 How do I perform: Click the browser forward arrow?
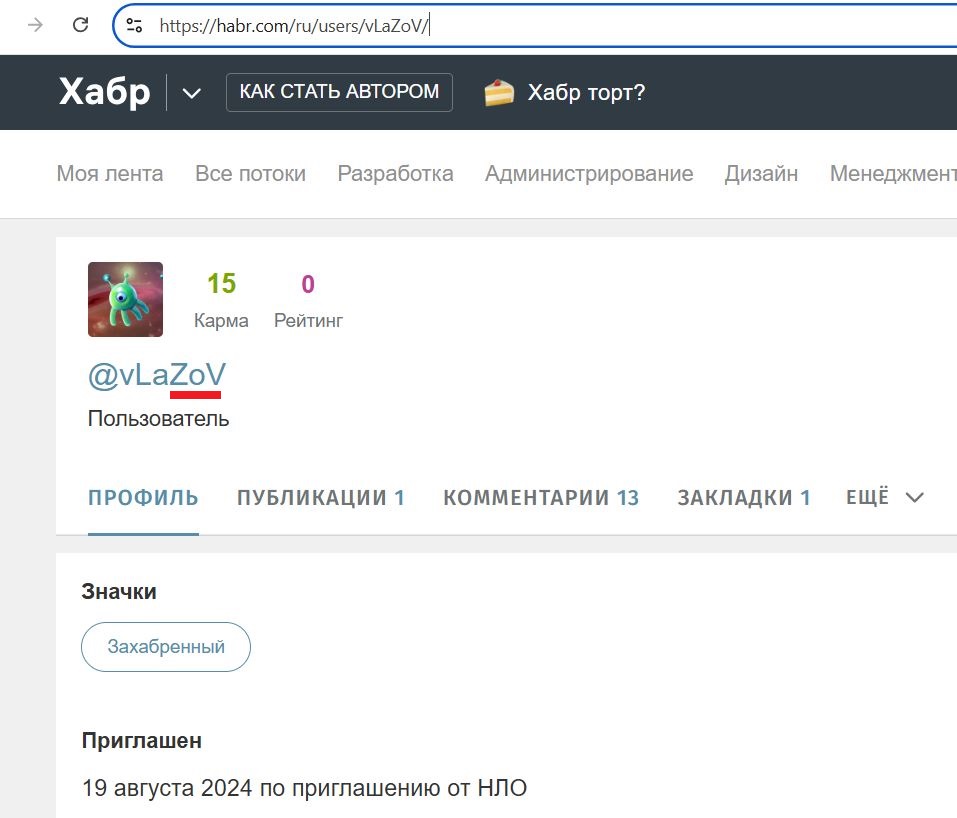35,25
